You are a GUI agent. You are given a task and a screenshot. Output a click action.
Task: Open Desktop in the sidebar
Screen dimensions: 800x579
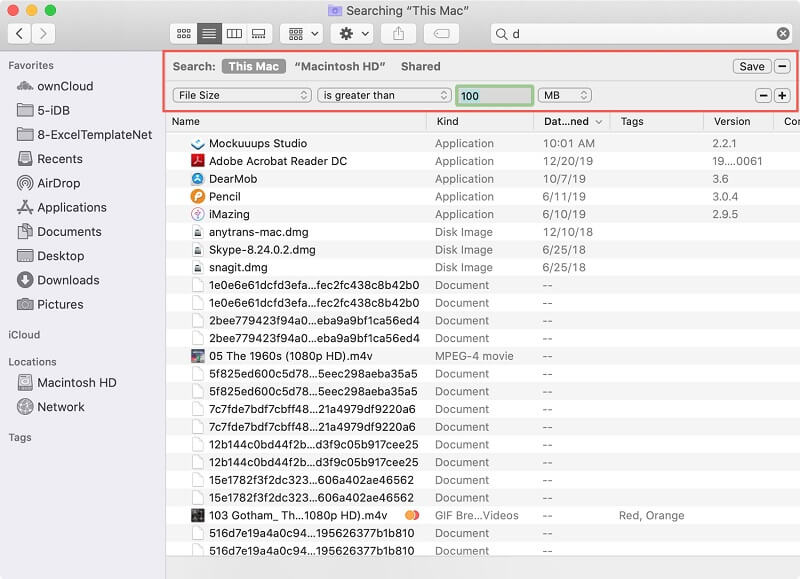point(50,256)
